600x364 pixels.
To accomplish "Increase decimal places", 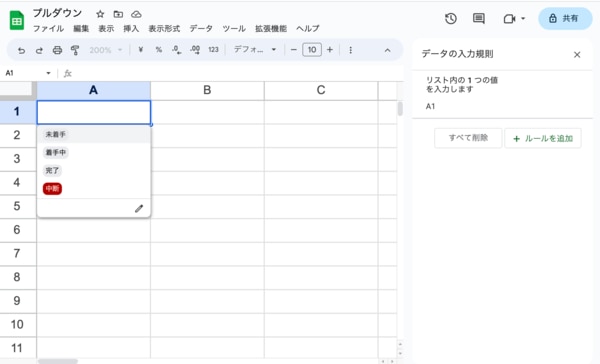I will coord(195,50).
